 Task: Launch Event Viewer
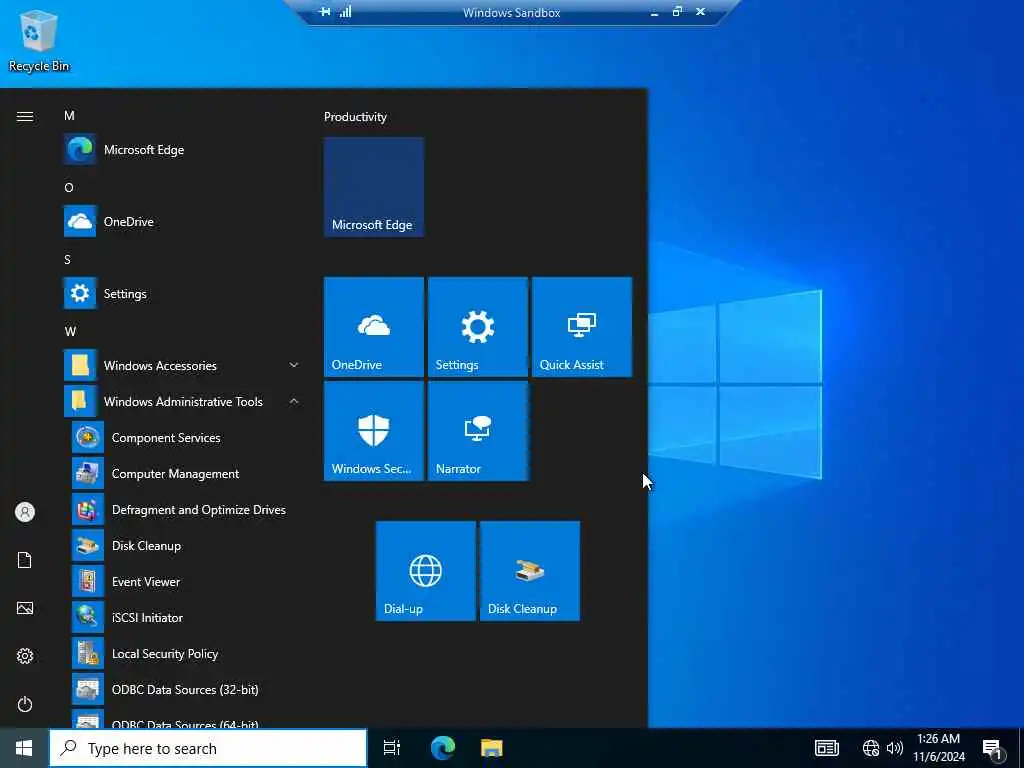186,581
